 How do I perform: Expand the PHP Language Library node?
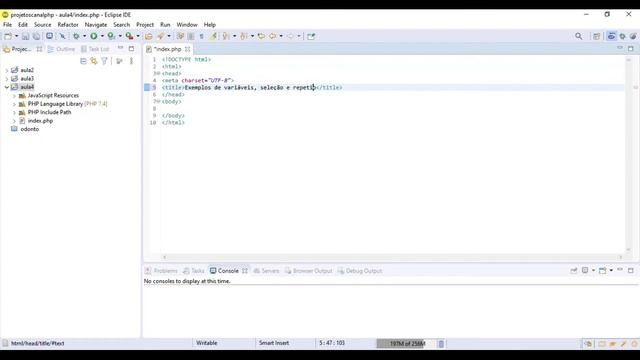coord(14,104)
